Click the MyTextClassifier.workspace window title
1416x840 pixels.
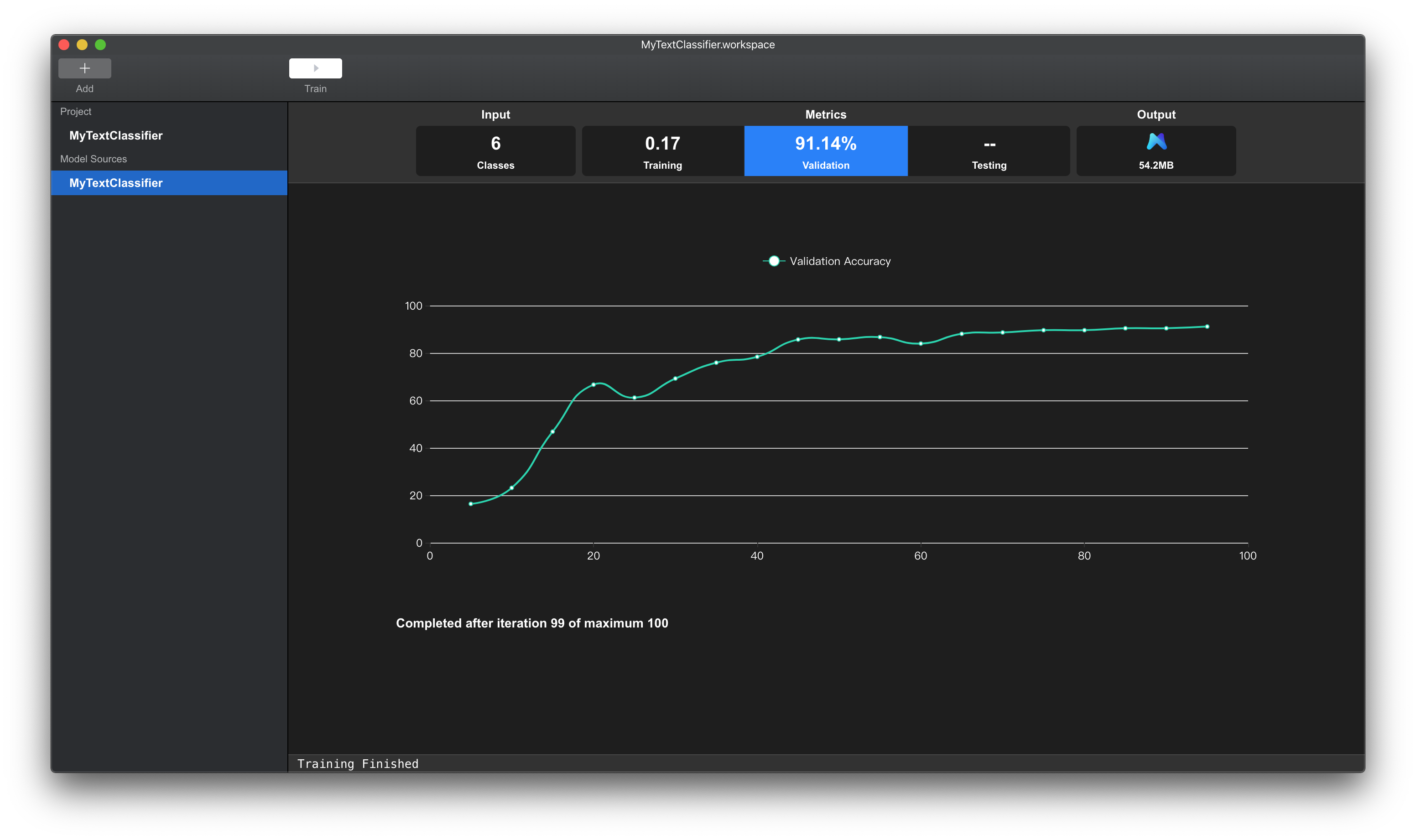[x=707, y=45]
